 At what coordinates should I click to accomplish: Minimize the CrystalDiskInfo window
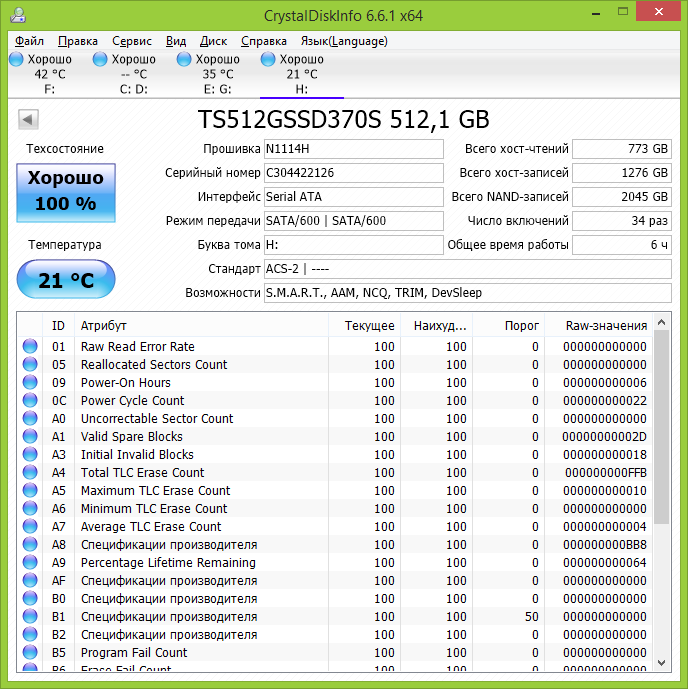tap(596, 13)
